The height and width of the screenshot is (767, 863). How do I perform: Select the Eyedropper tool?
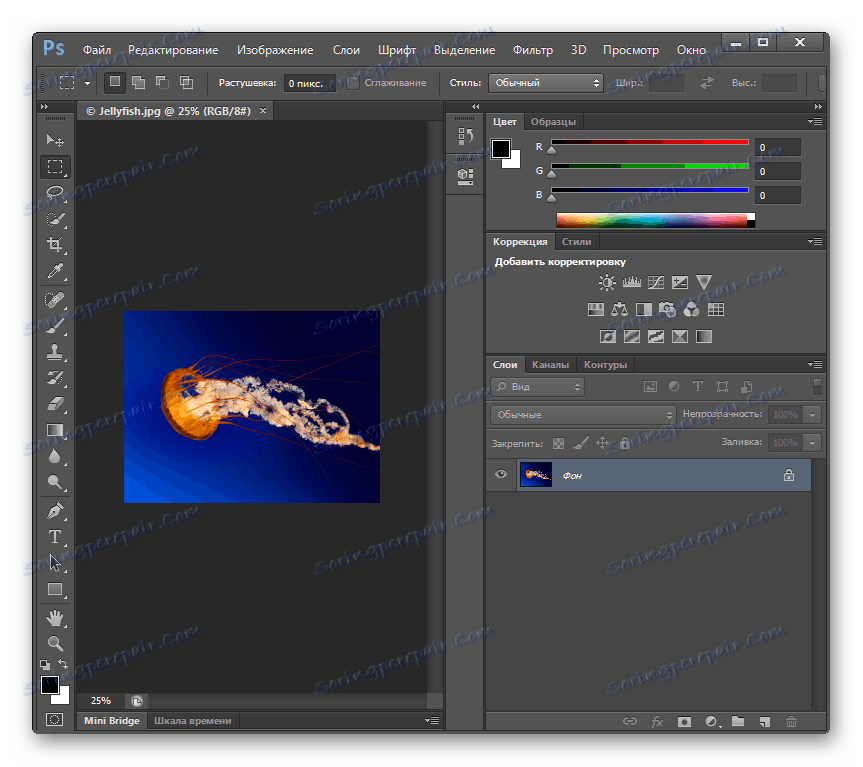pos(55,271)
